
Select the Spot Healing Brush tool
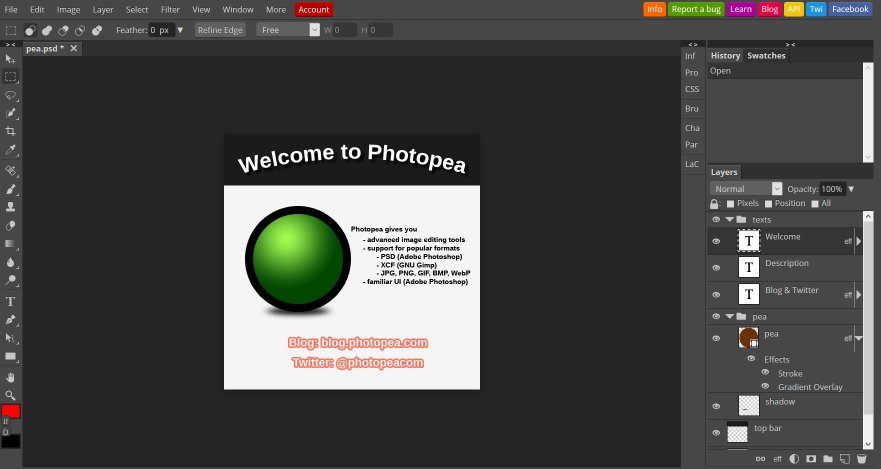[x=10, y=170]
